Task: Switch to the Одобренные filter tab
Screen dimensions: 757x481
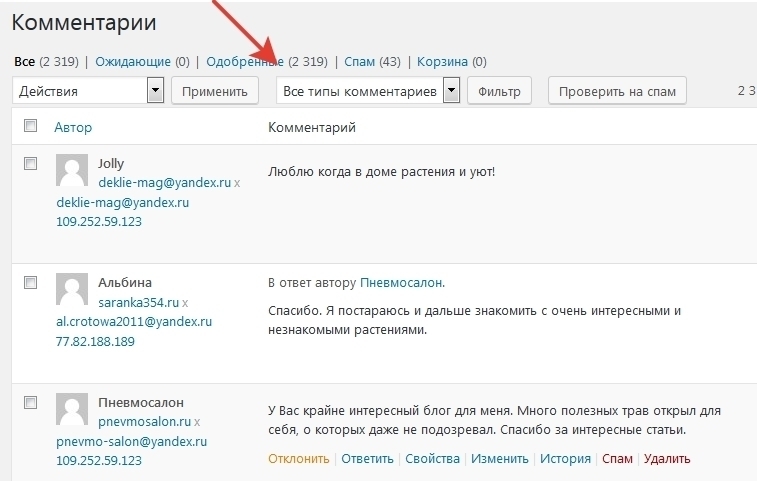Action: click(x=245, y=61)
